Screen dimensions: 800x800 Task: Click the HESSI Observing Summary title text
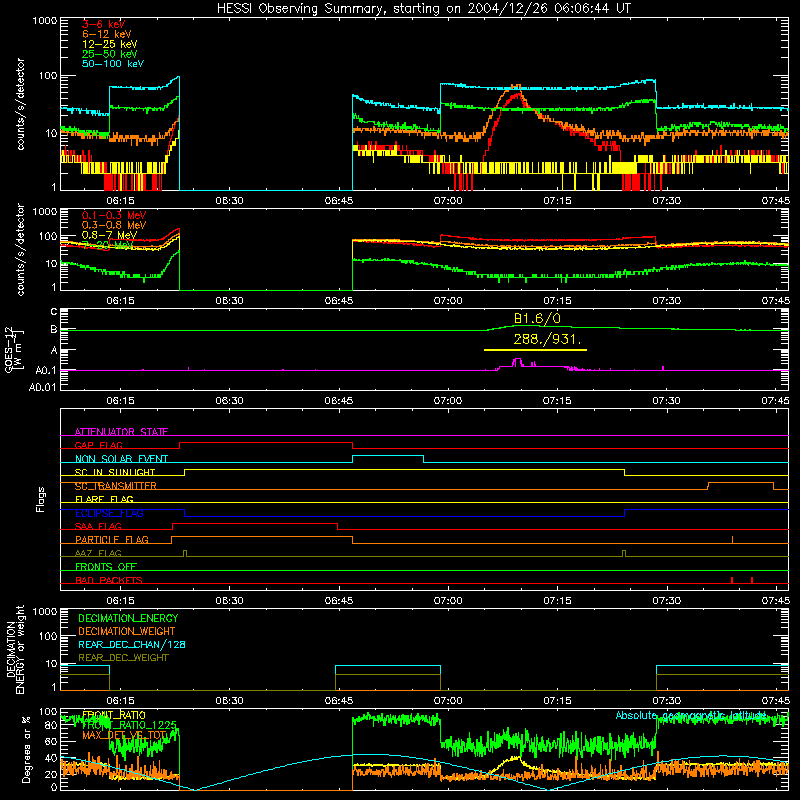click(x=424, y=9)
